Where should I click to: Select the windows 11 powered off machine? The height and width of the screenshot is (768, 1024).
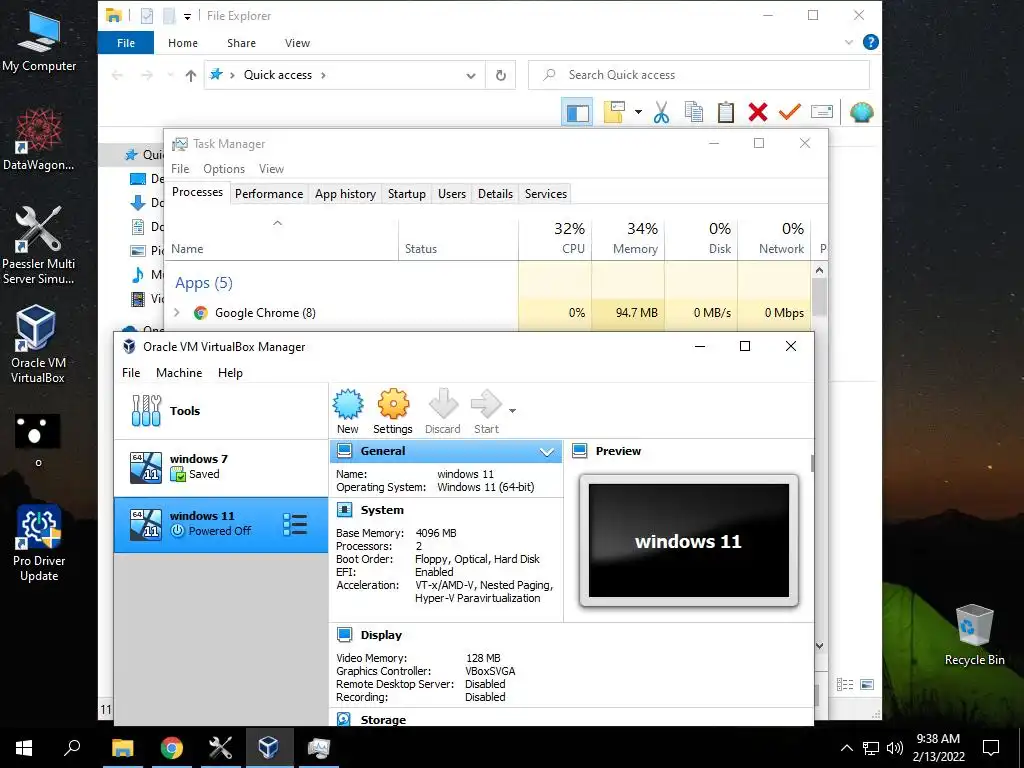coord(221,524)
